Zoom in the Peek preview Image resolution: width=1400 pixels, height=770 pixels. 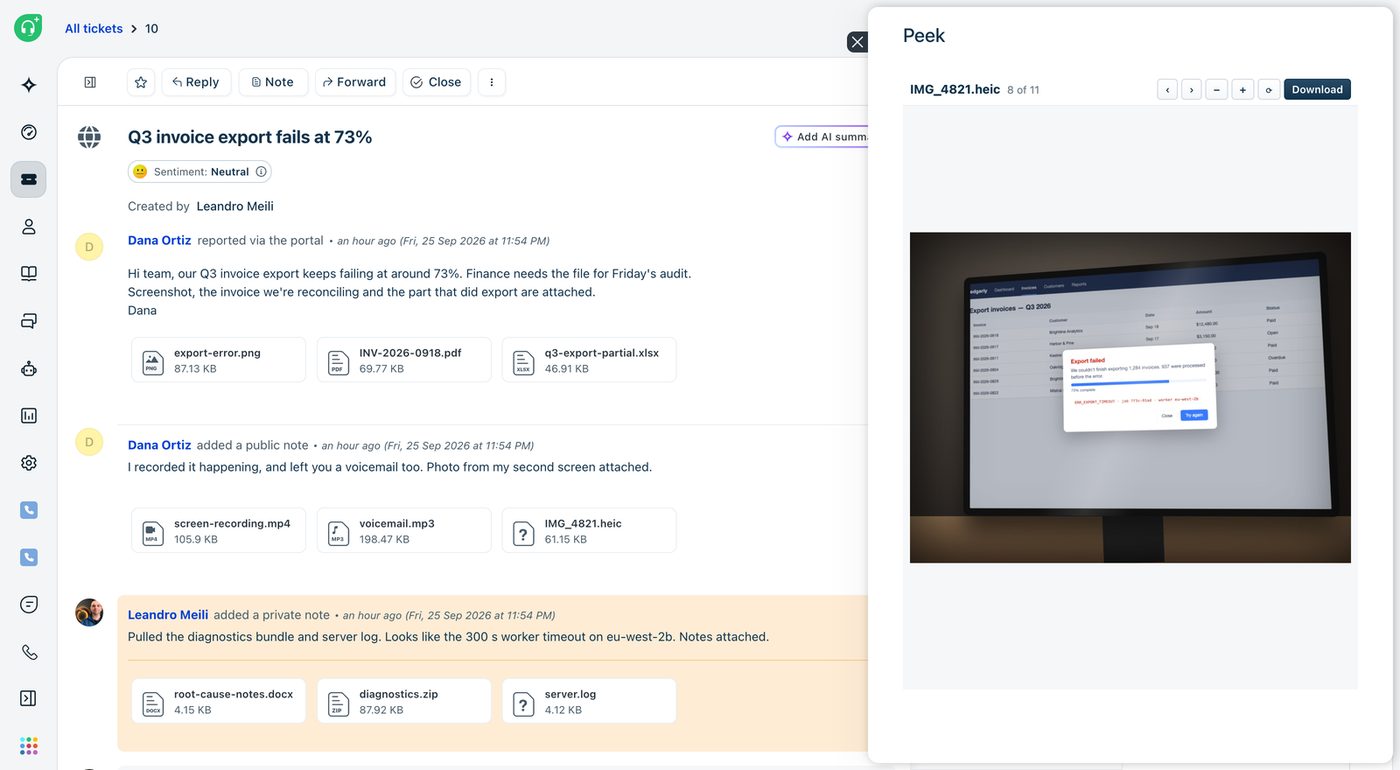click(x=1243, y=90)
